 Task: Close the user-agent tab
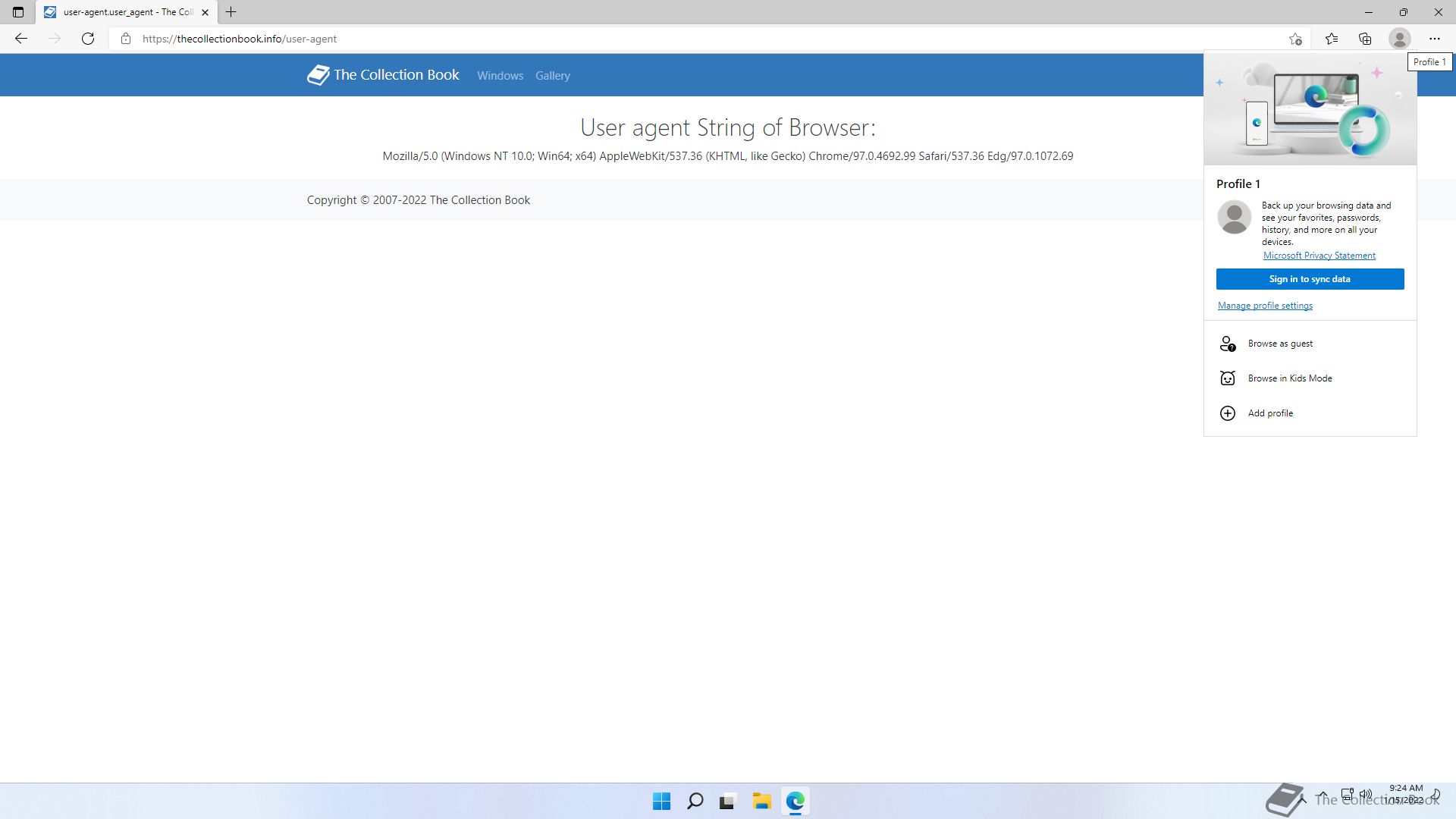click(x=205, y=12)
